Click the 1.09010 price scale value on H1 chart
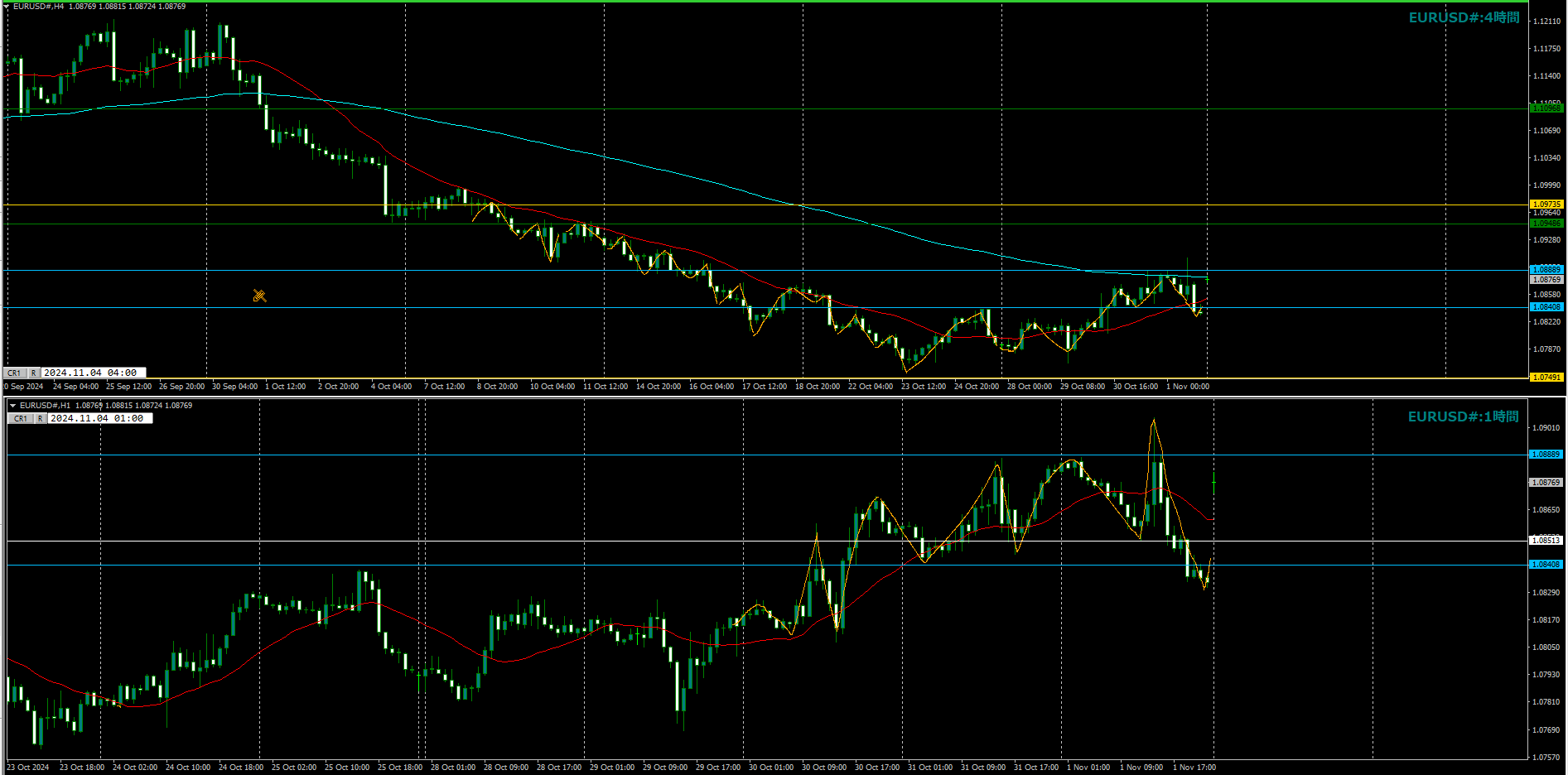 (x=1546, y=428)
